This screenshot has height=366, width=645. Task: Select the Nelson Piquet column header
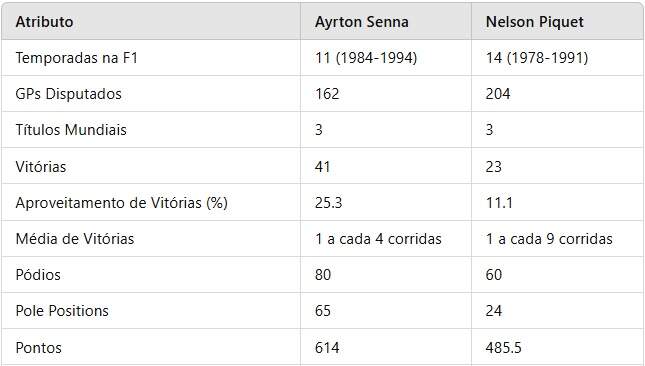click(534, 22)
